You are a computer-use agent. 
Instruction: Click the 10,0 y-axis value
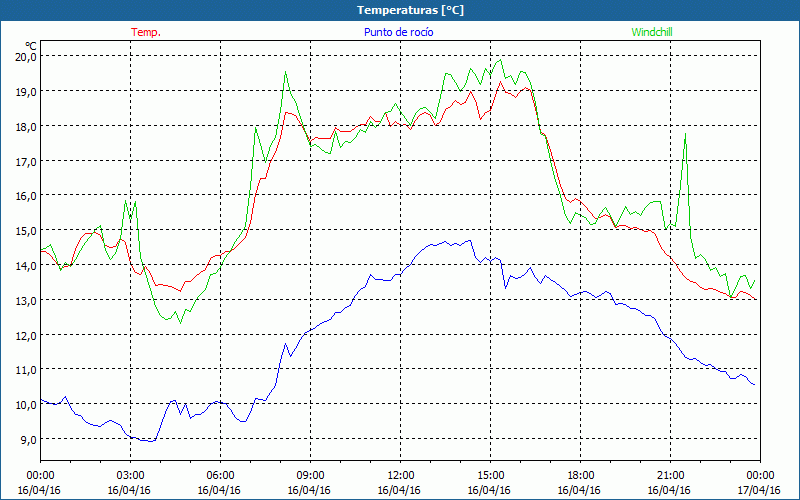coord(26,405)
